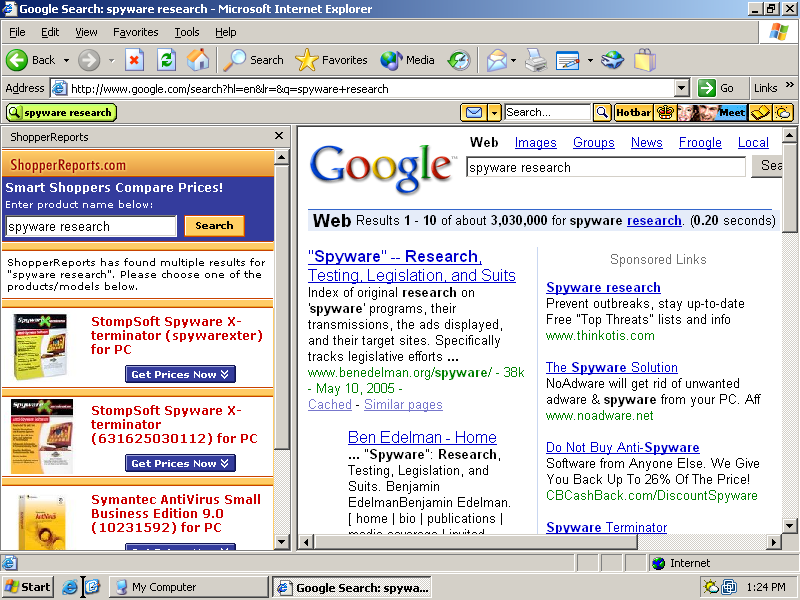This screenshot has width=800, height=600.
Task: Open the Forward history dropdown arrow
Action: point(111,60)
